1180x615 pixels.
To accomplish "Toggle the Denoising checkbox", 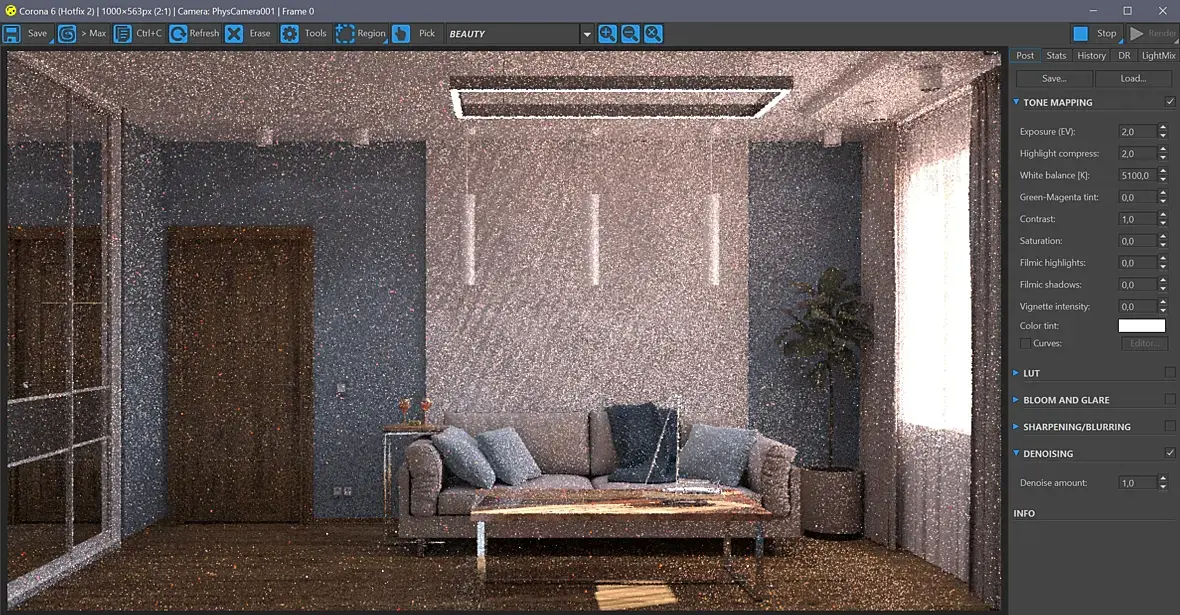I will point(1169,453).
